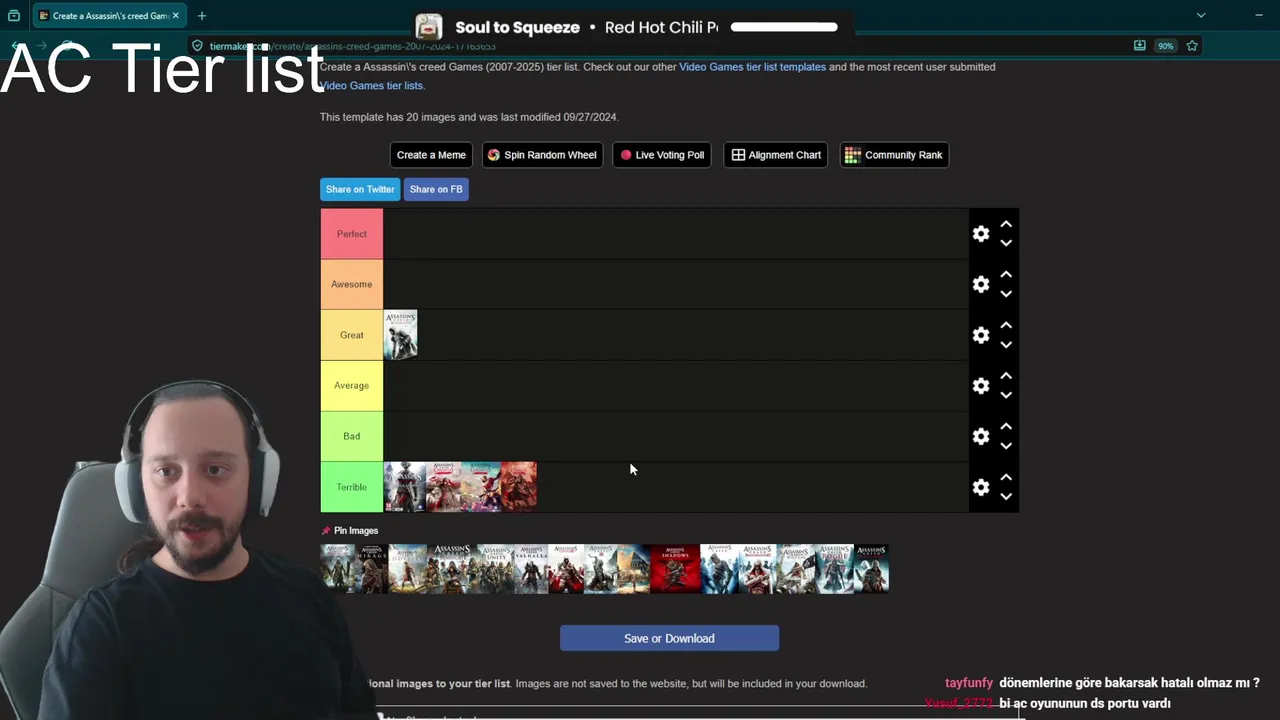Open Video Games tier list templates link

[753, 67]
